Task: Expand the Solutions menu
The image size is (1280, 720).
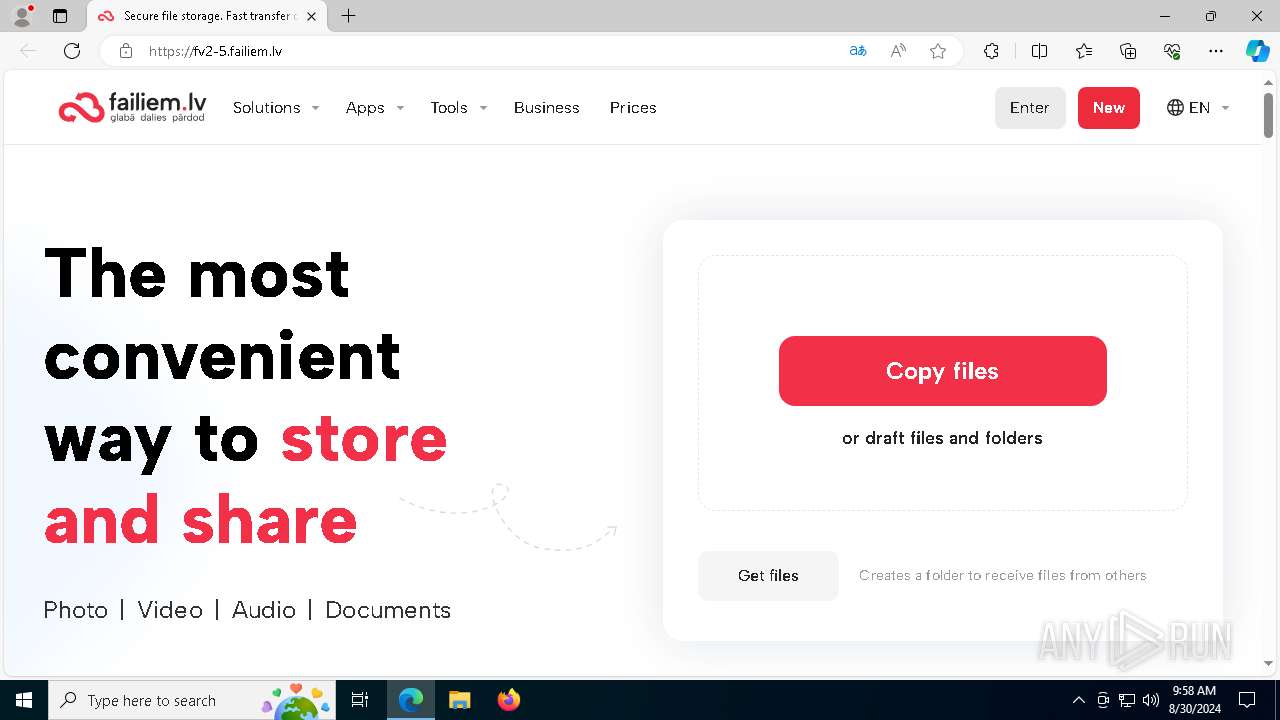Action: 276,108
